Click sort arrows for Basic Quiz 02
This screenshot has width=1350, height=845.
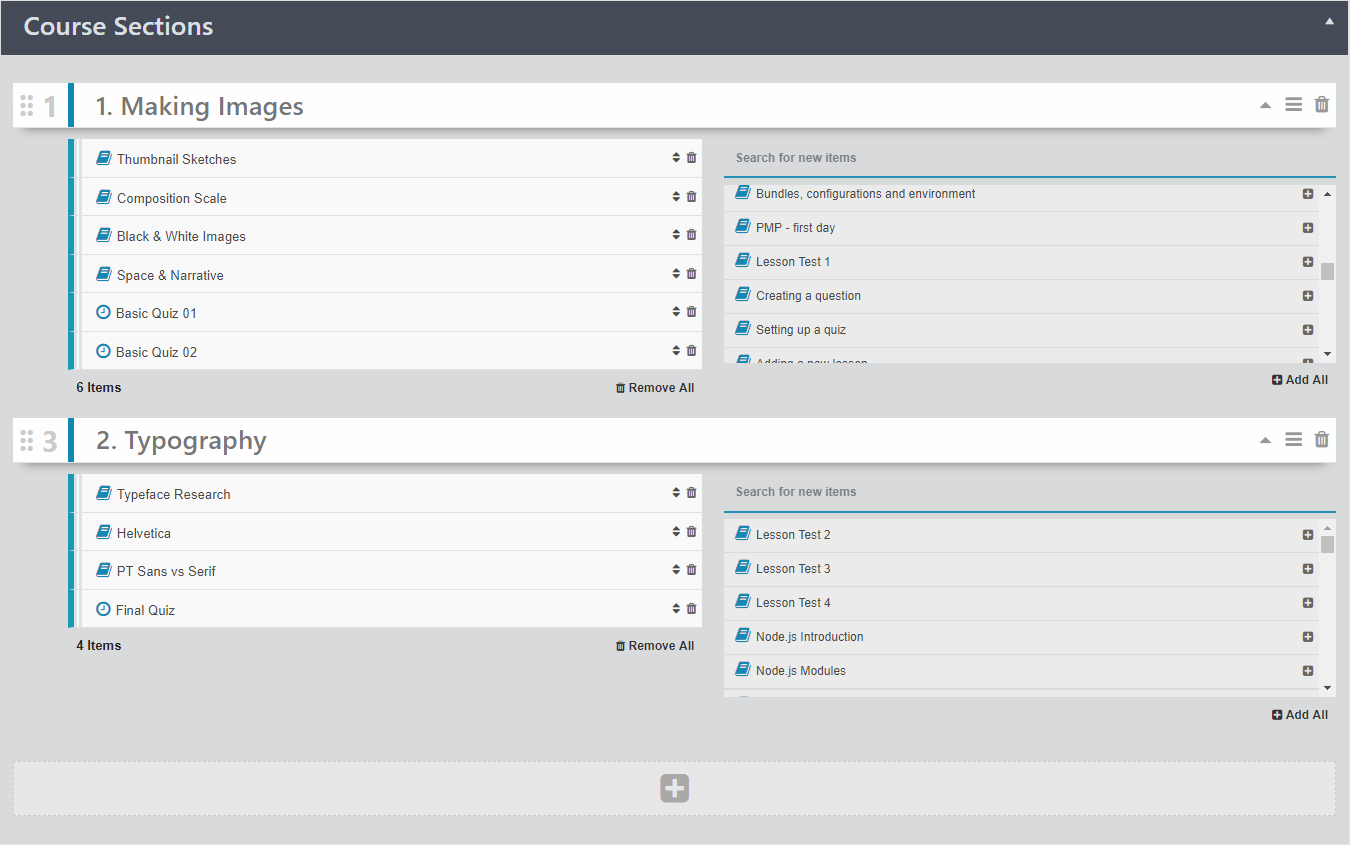click(676, 351)
